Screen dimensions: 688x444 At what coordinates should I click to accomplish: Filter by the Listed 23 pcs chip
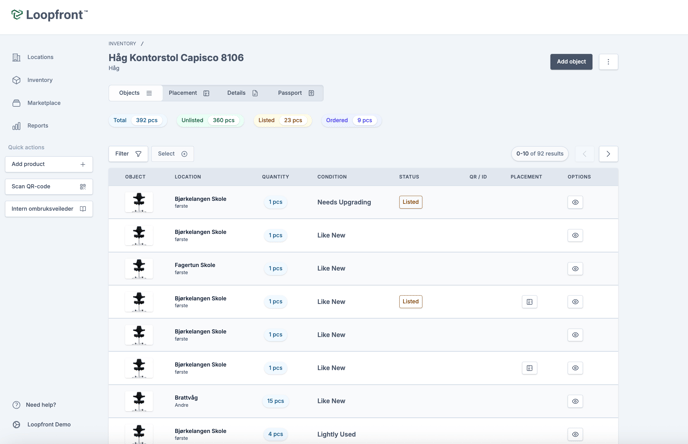point(280,120)
